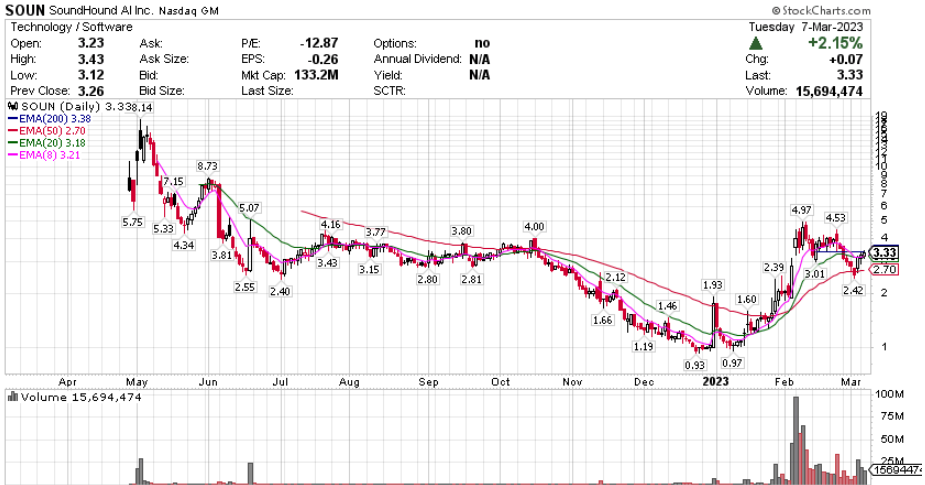Click the 2.39 price label

point(774,267)
